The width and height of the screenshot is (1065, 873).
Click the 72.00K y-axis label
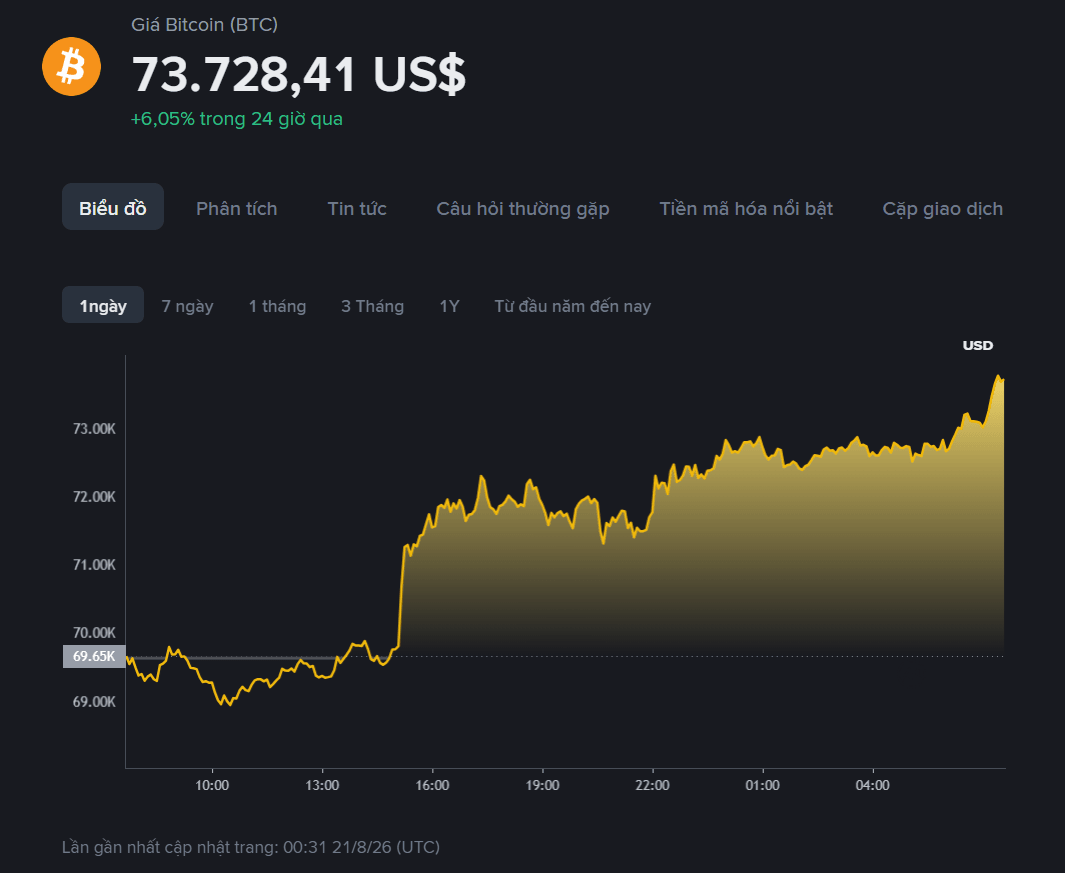click(x=94, y=497)
